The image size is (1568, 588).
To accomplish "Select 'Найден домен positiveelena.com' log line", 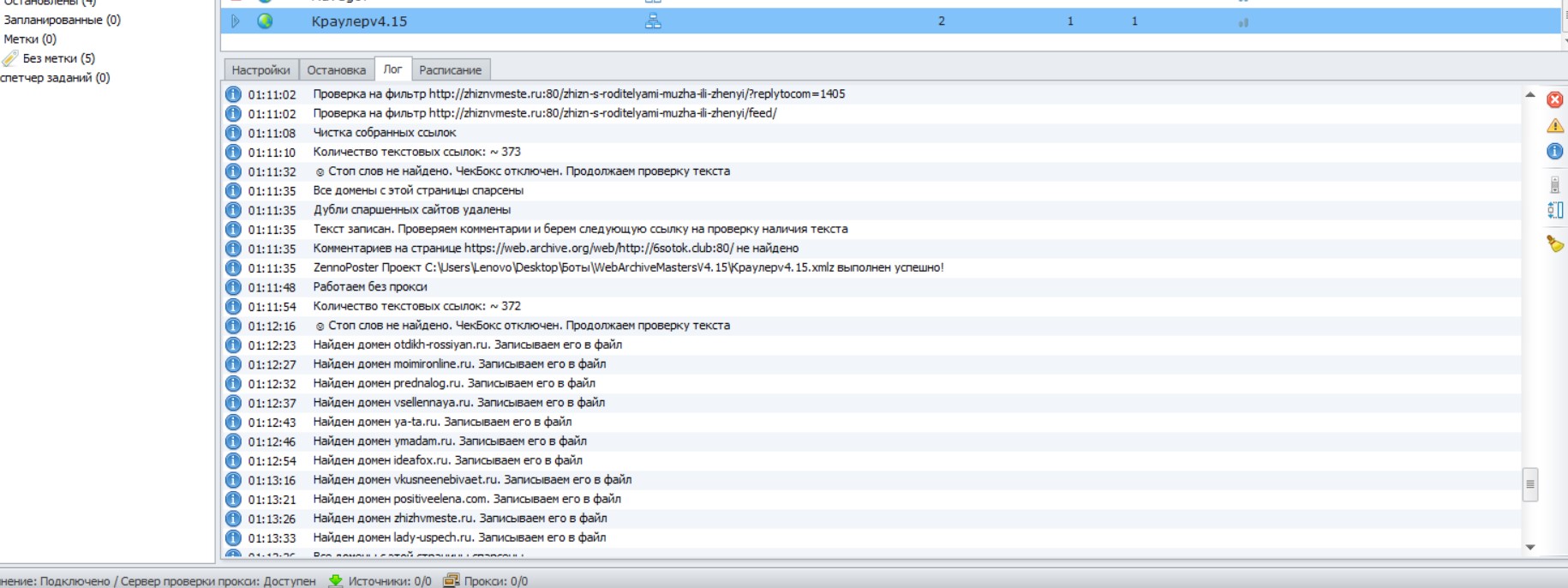I will tap(467, 499).
